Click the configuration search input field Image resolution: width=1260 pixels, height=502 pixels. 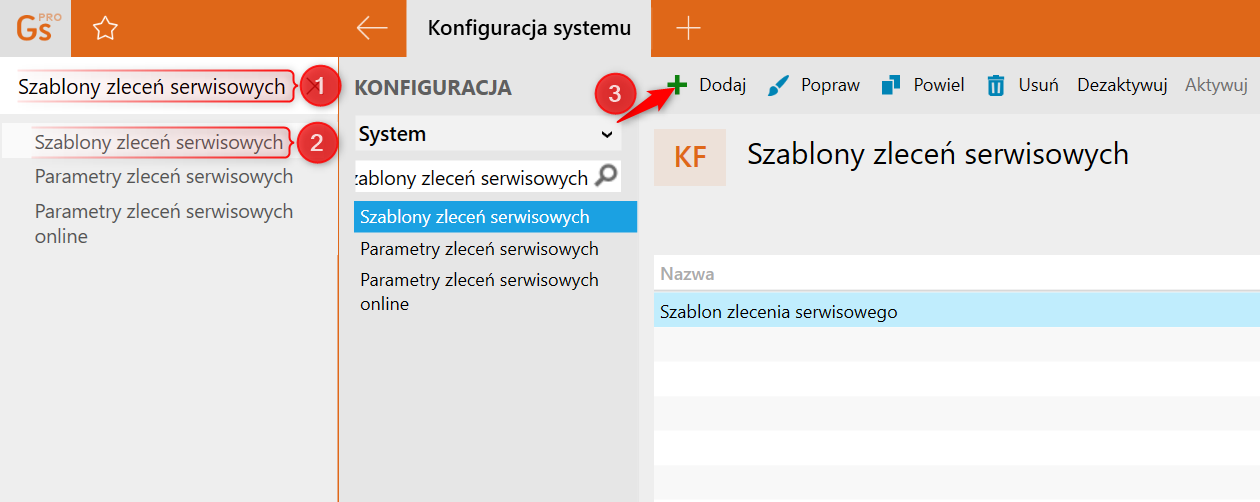474,178
